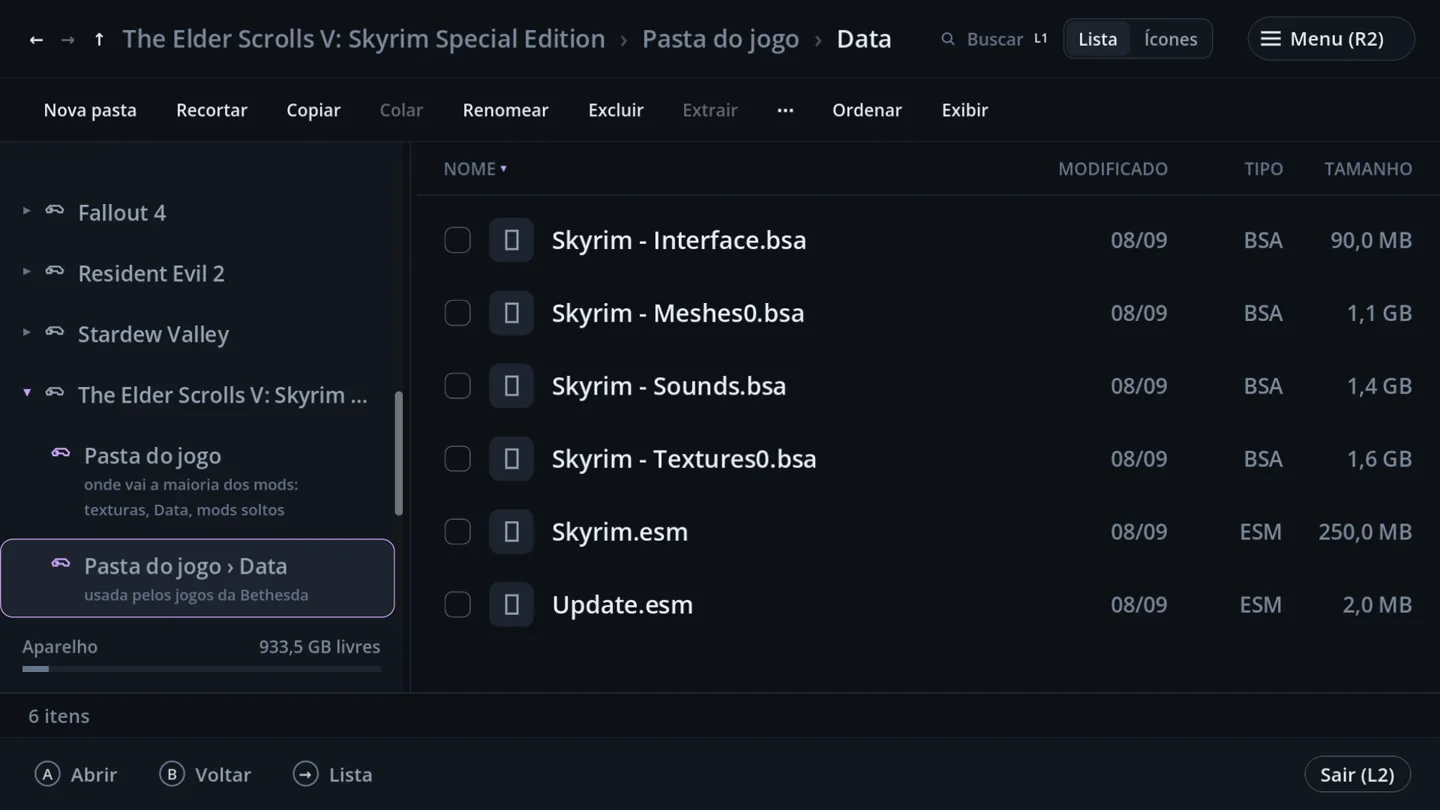Expand the Stardew Valley tree node

coord(27,334)
